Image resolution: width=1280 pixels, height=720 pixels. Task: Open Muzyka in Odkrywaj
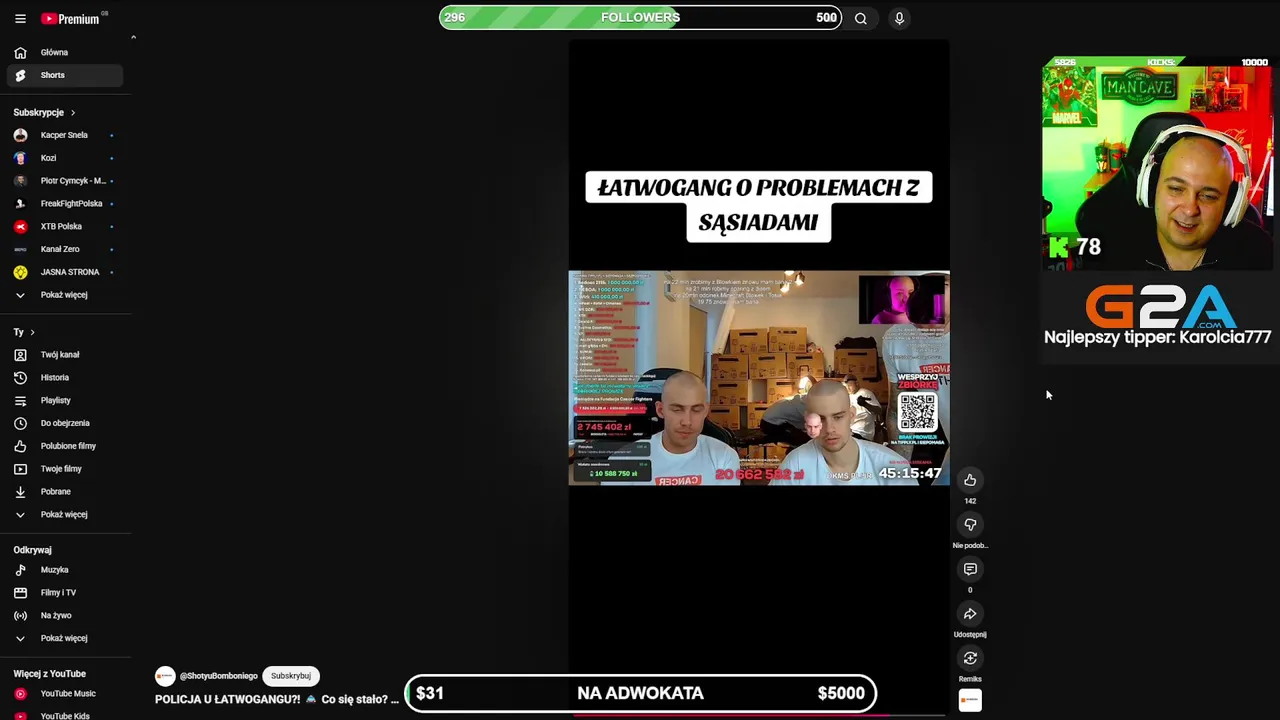pyautogui.click(x=66, y=570)
